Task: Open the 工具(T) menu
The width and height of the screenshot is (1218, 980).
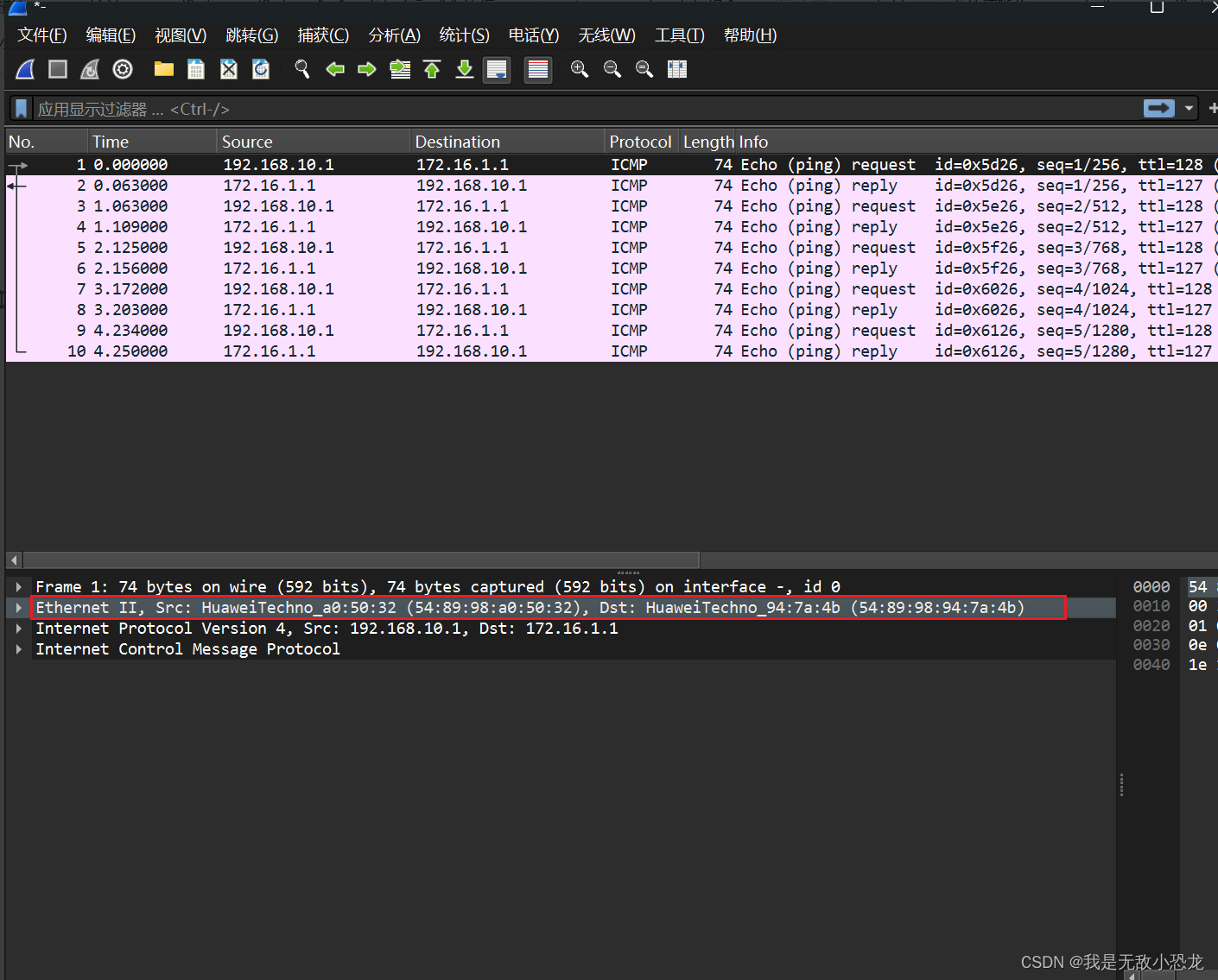Action: [x=679, y=35]
